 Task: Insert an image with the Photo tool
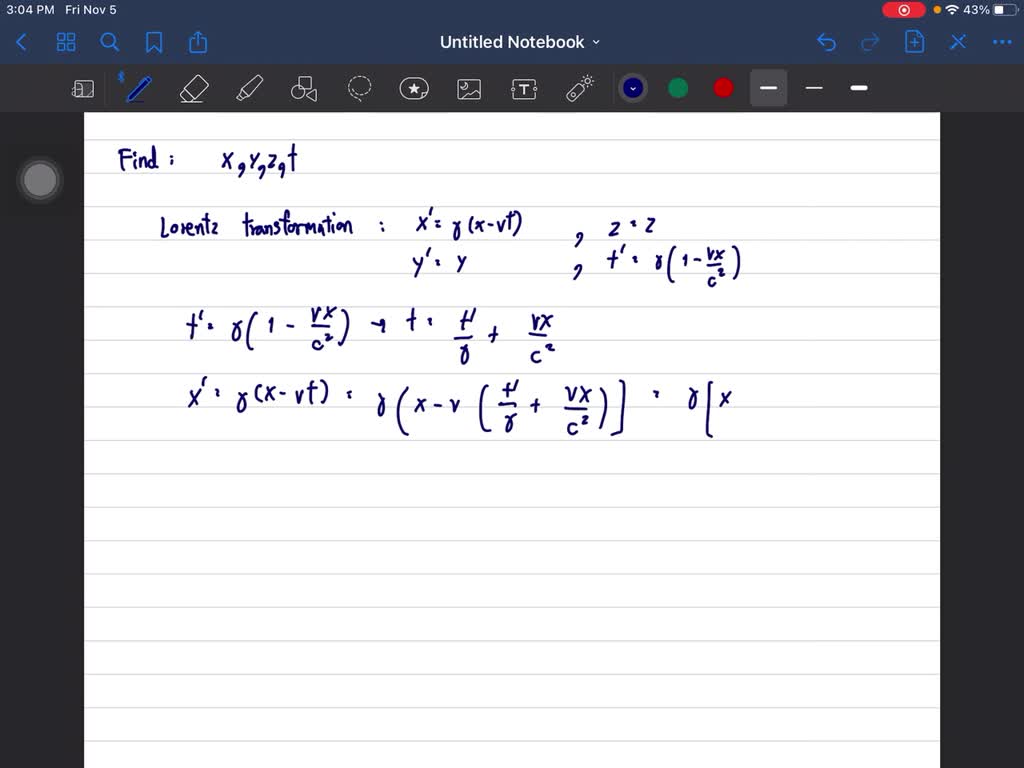(x=469, y=88)
